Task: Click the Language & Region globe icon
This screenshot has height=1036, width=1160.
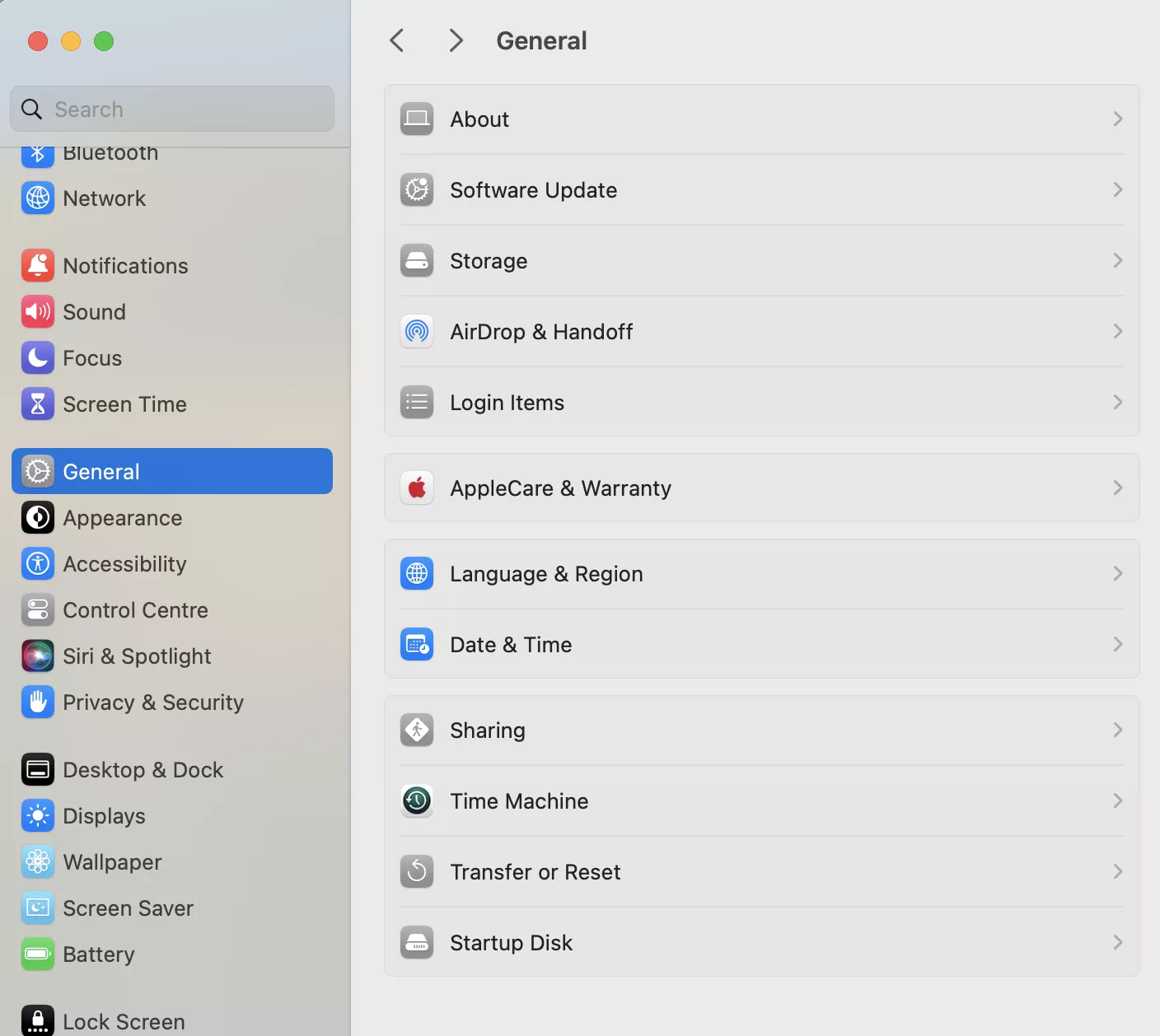Action: pos(417,573)
